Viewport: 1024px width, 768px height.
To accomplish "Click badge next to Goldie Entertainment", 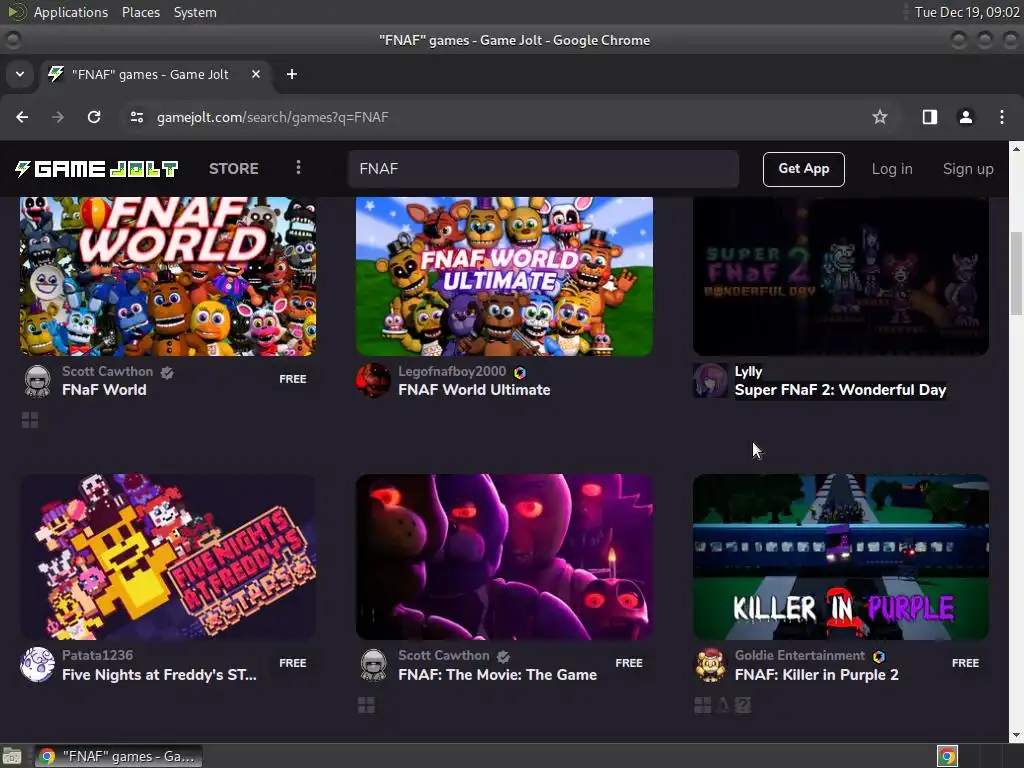I will [879, 656].
